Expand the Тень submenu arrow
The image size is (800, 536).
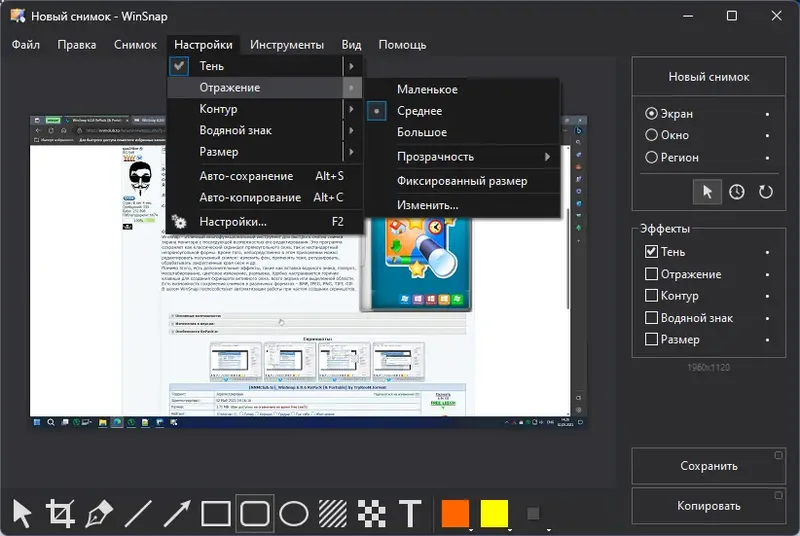coord(352,66)
